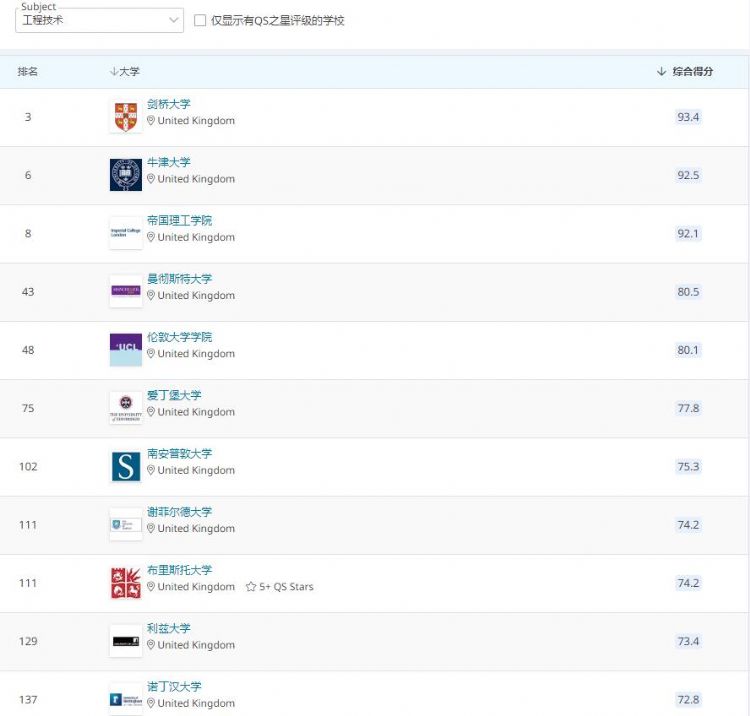Click the 5+ QS Stars badge
750x716 pixels.
(280, 587)
